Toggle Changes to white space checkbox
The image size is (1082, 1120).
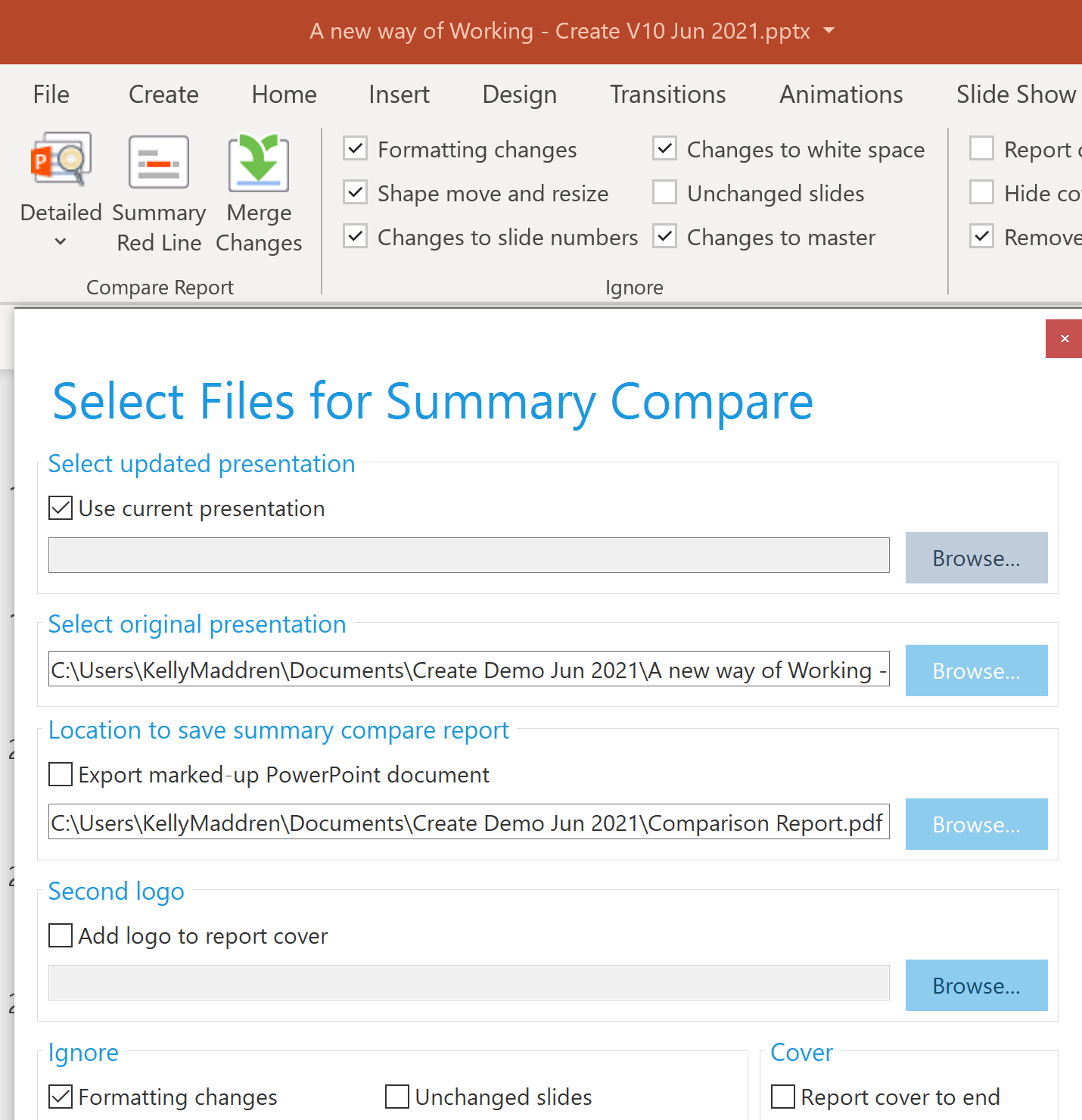[665, 149]
